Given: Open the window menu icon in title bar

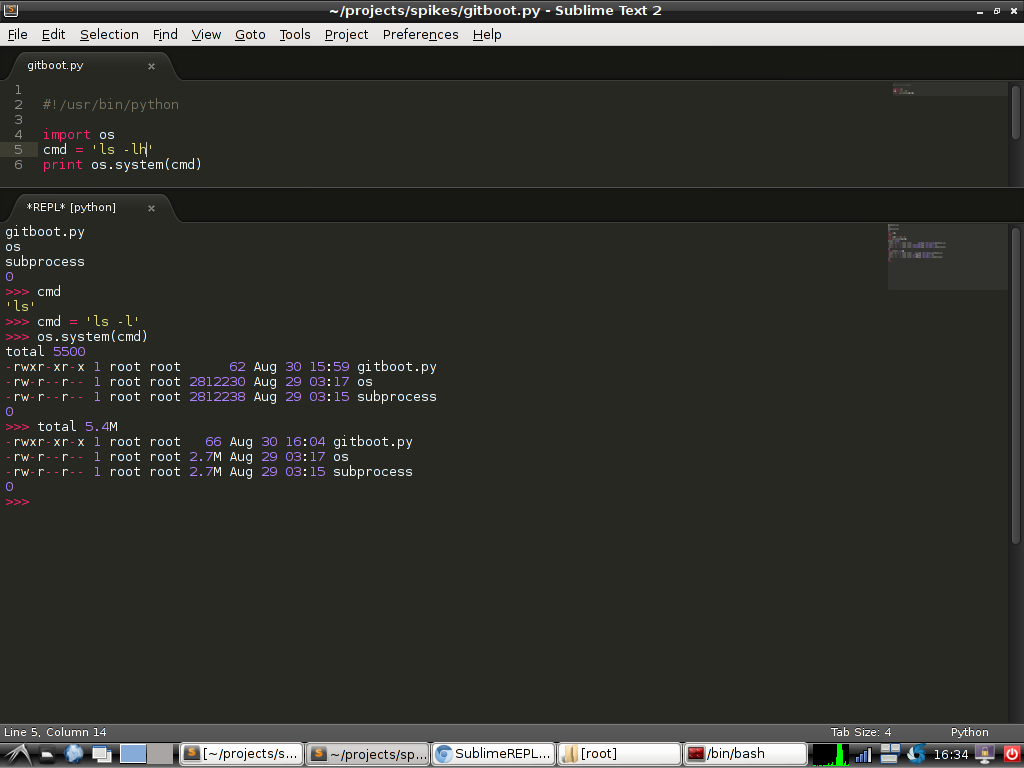Looking at the screenshot, I should tap(10, 10).
